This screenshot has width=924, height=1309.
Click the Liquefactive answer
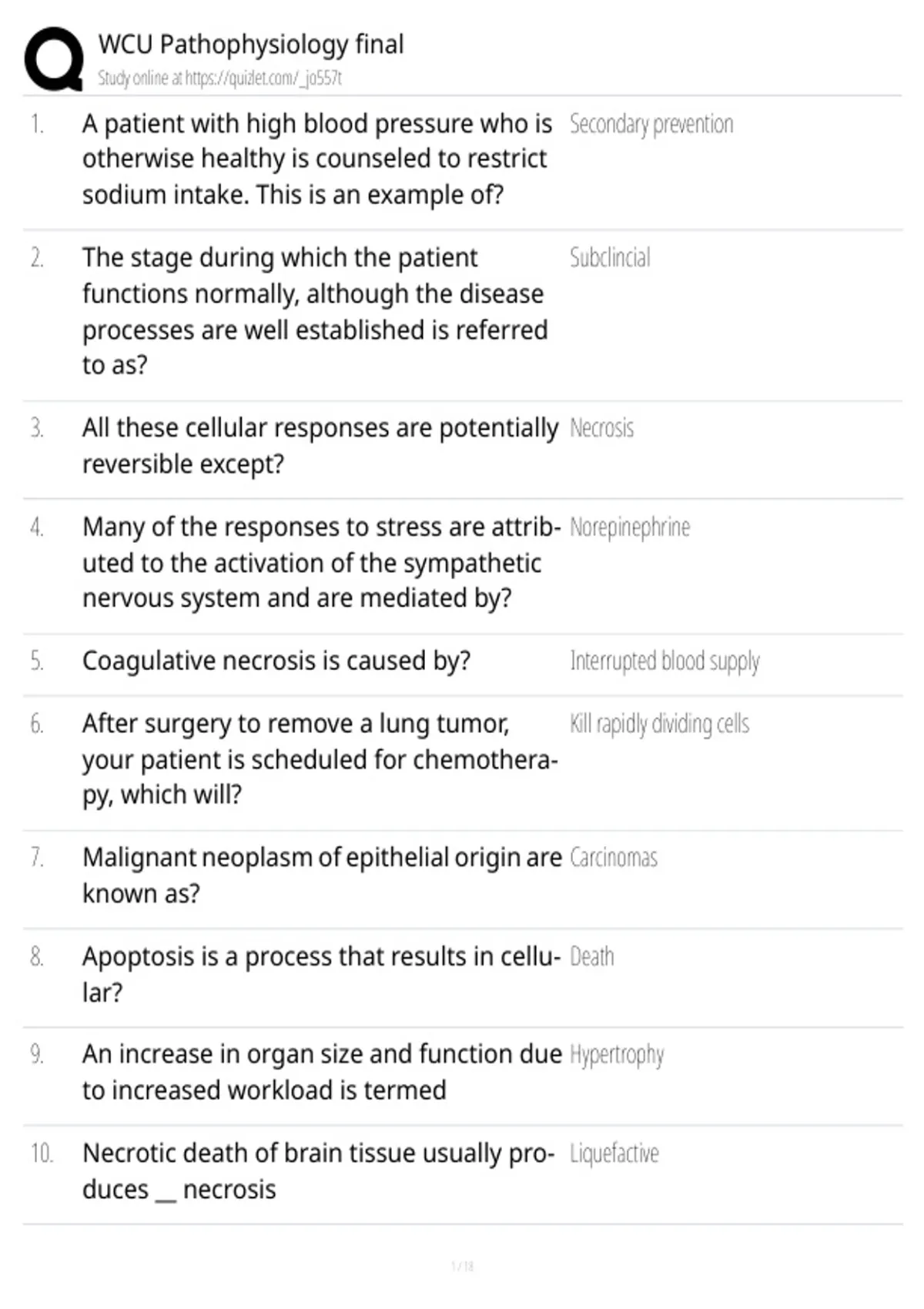tap(614, 1153)
